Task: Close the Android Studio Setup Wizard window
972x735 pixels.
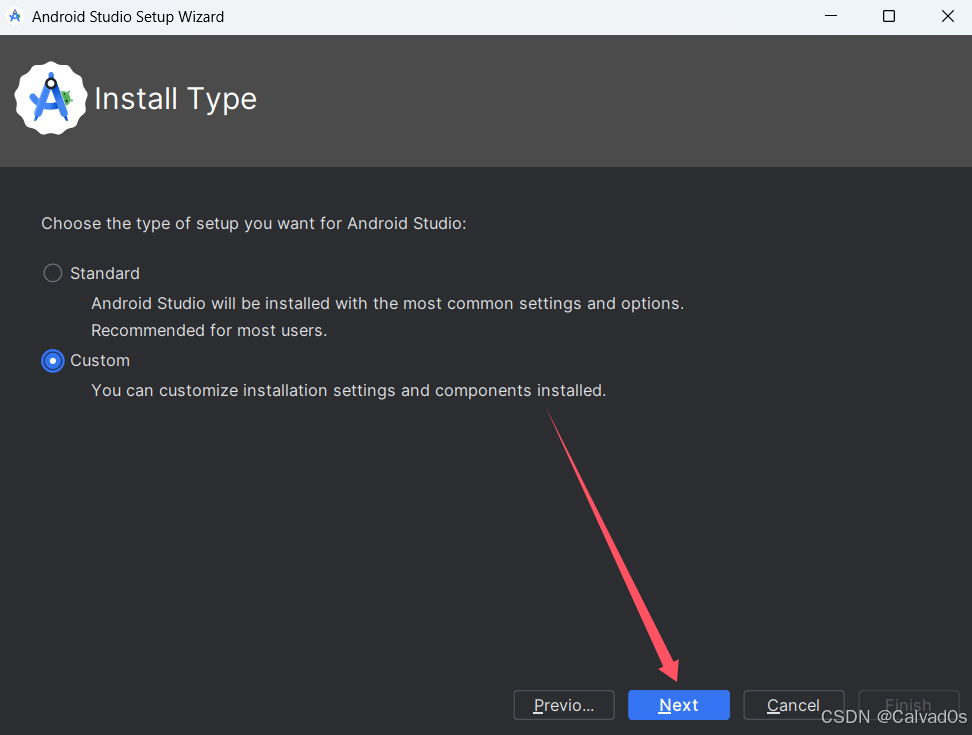Action: 947,16
